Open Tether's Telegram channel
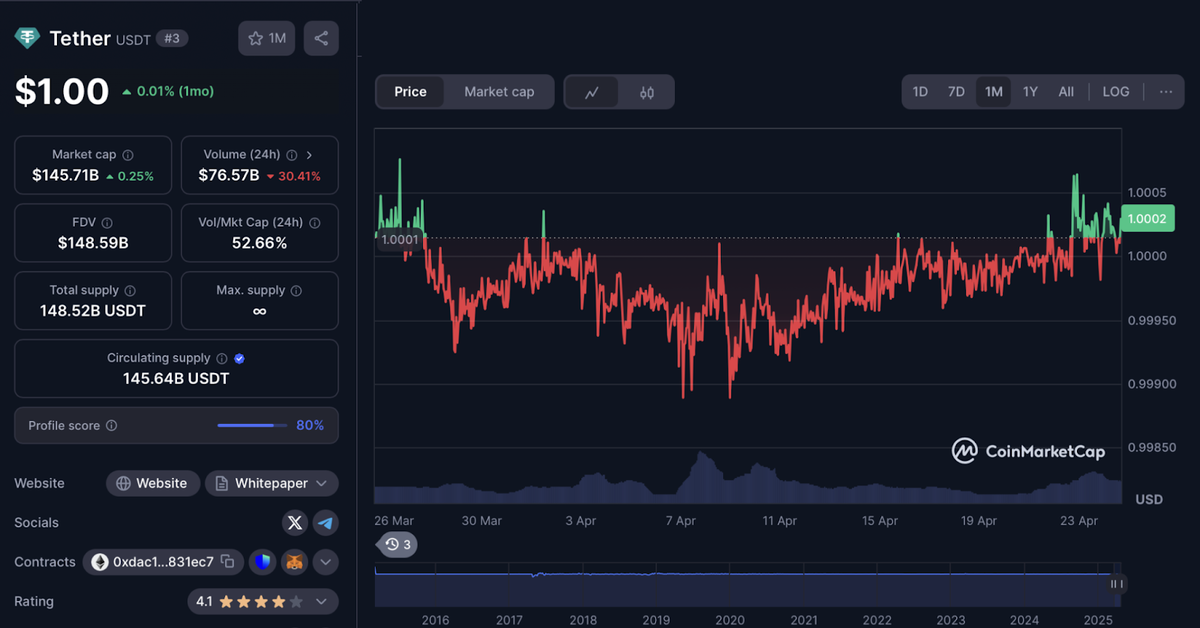Image resolution: width=1200 pixels, height=628 pixels. [325, 522]
